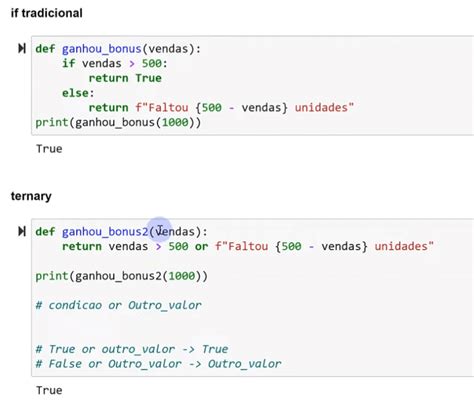474x403 pixels.
Task: Run the ganhou_bonus cell with the play icon
Action: 22,49
